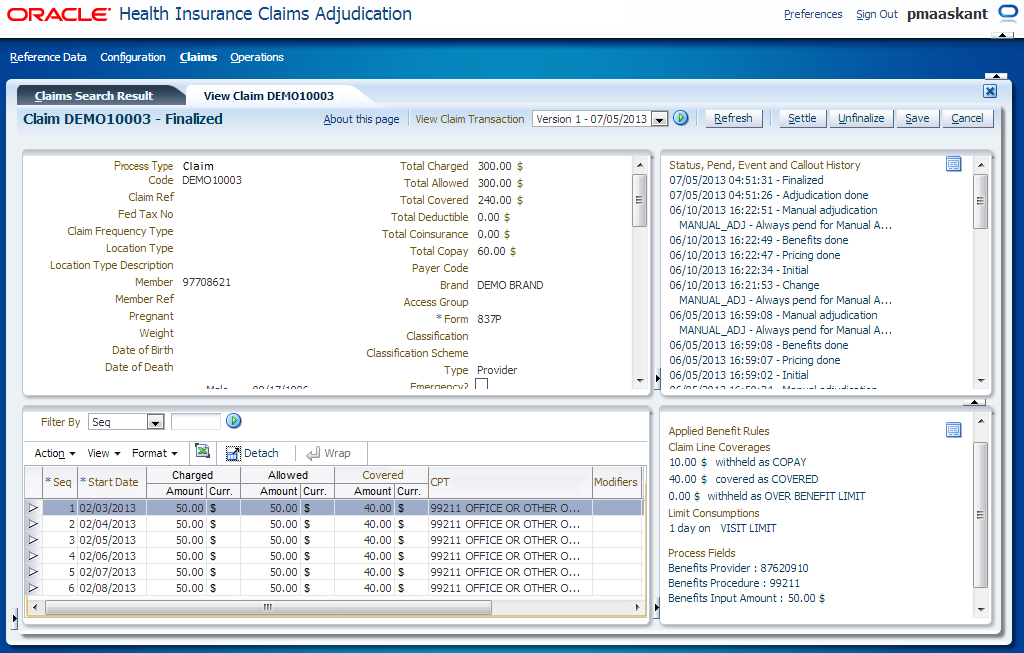Screen dimensions: 1024x653
Task: Switch to the Claims Search Result tab
Action: [93, 95]
